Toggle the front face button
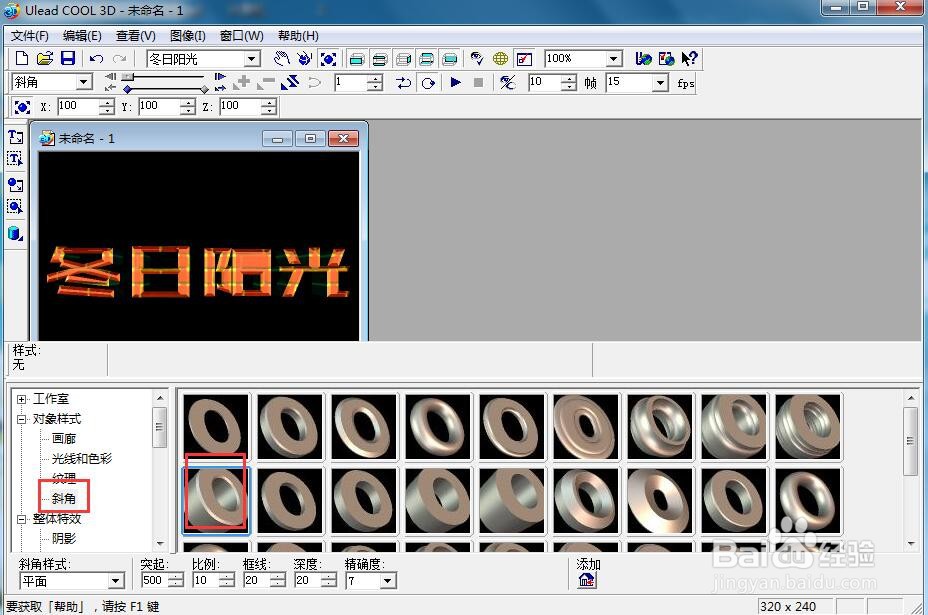Image resolution: width=928 pixels, height=615 pixels. click(357, 59)
